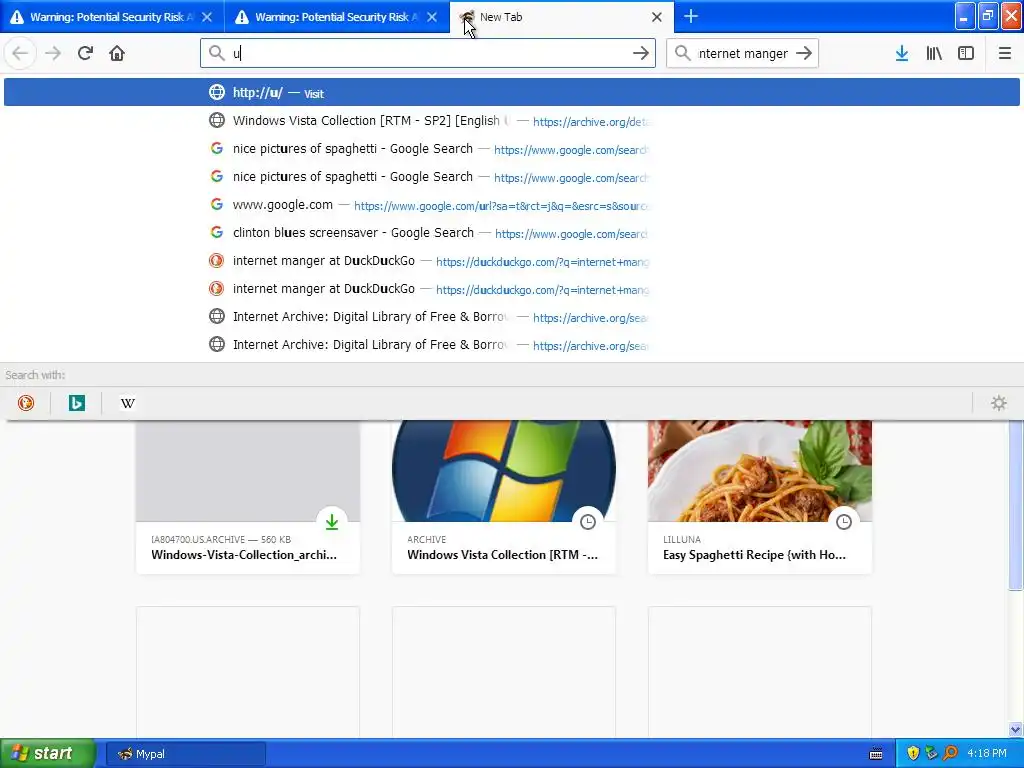1024x768 pixels.
Task: Click the Mypal taskbar button
Action: click(185, 754)
